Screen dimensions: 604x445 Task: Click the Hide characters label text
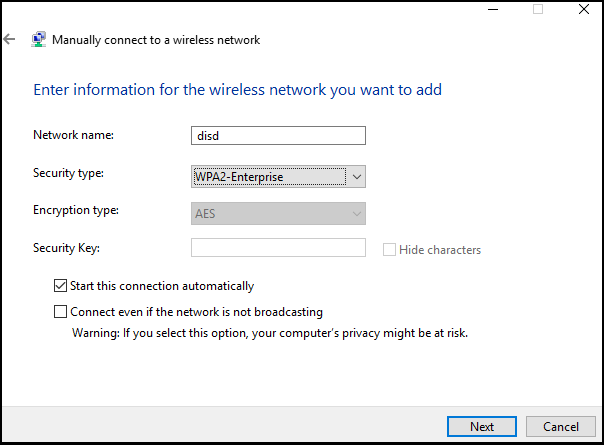coord(440,250)
